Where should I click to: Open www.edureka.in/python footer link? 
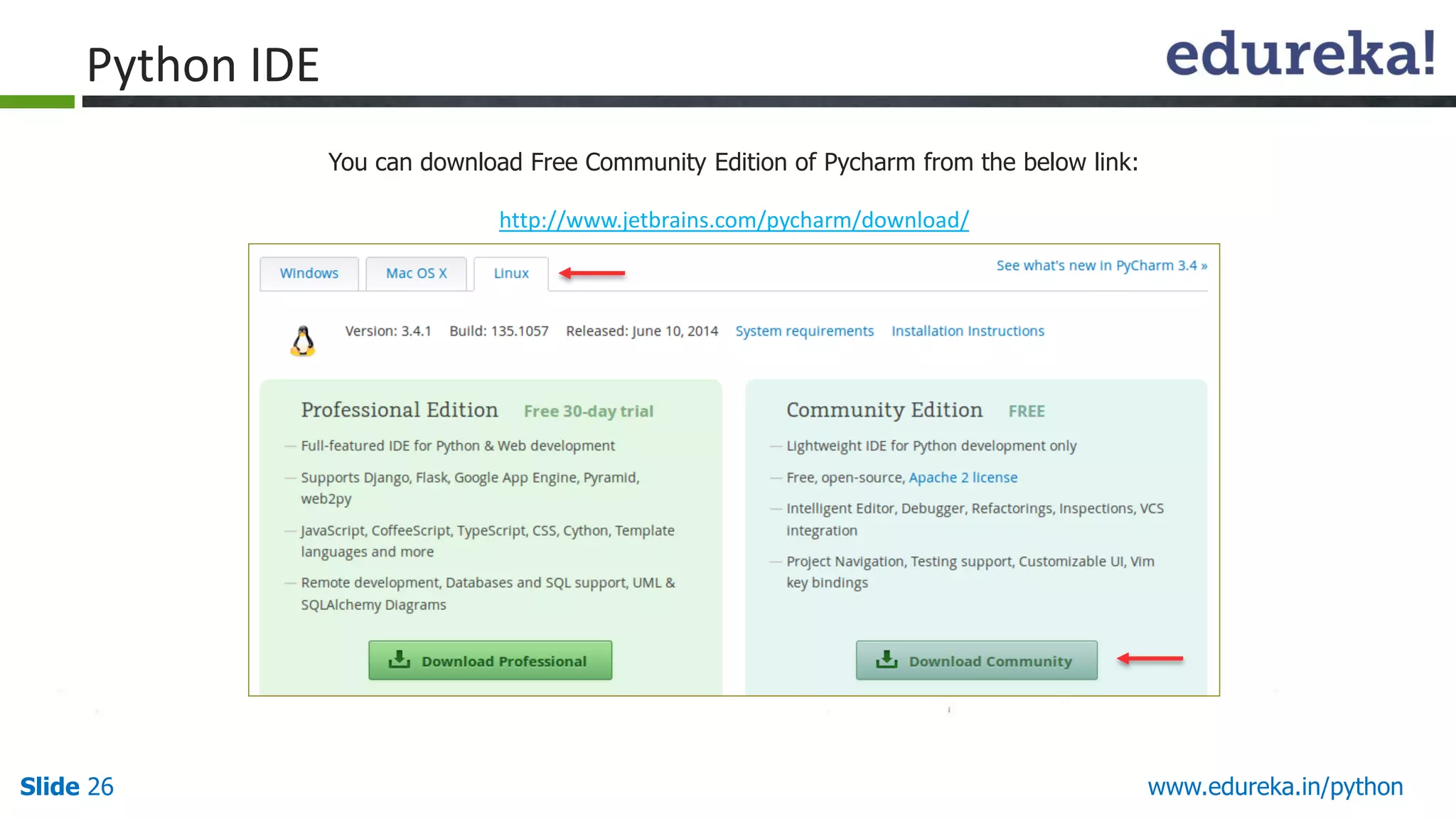[1275, 787]
